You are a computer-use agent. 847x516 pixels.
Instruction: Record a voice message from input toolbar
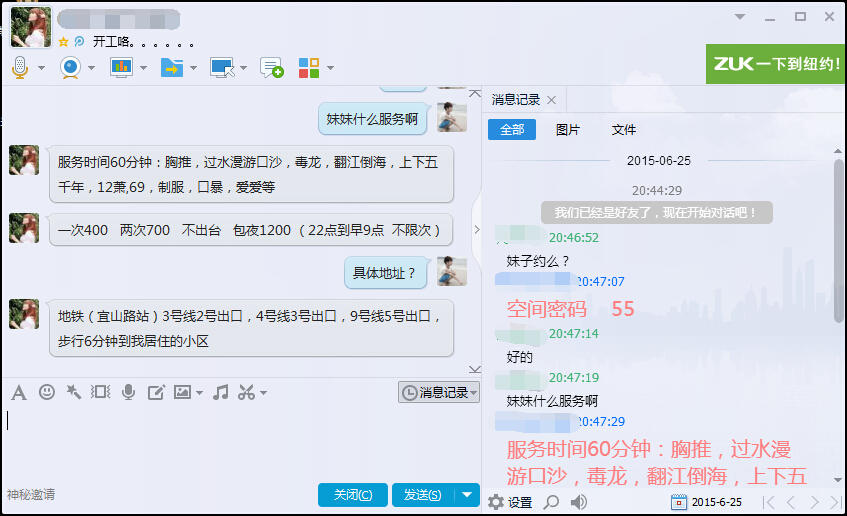[x=129, y=392]
